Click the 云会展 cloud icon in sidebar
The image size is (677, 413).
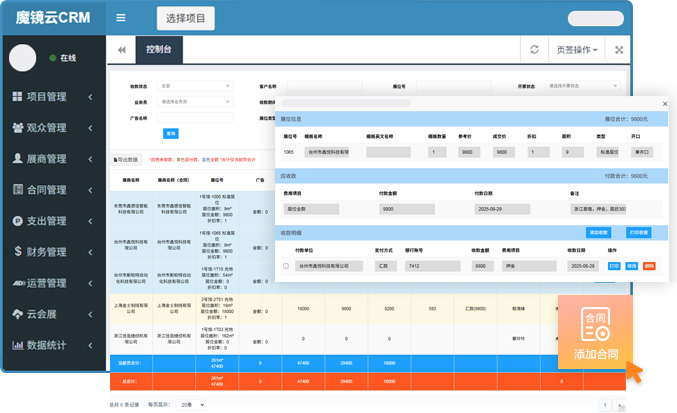point(17,314)
